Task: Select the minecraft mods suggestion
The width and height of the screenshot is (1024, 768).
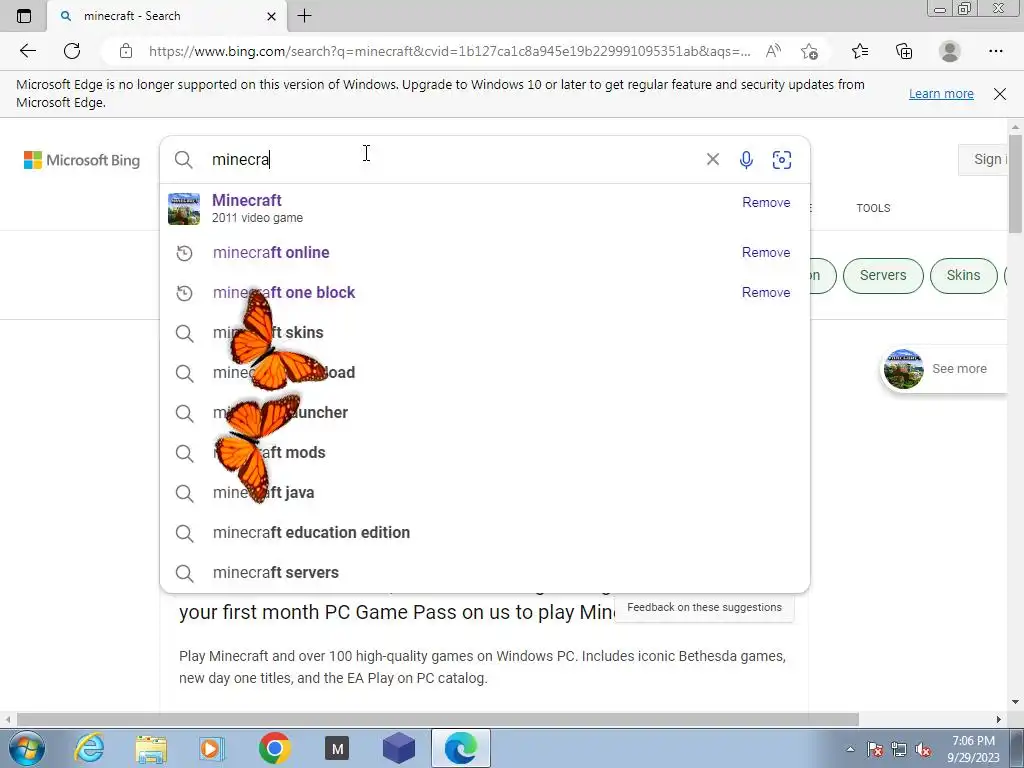Action: pyautogui.click(x=485, y=453)
